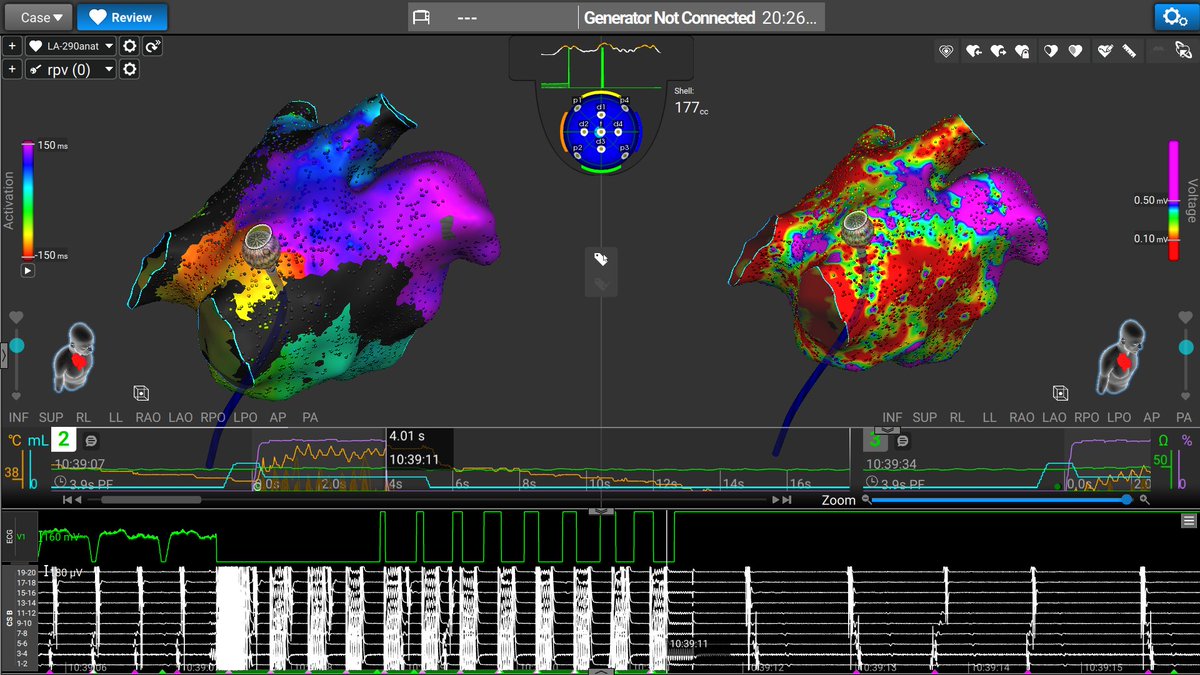Image resolution: width=1200 pixels, height=675 pixels.
Task: Toggle the heart-with-eye visibility icon in top toolbar
Action: [x=947, y=51]
